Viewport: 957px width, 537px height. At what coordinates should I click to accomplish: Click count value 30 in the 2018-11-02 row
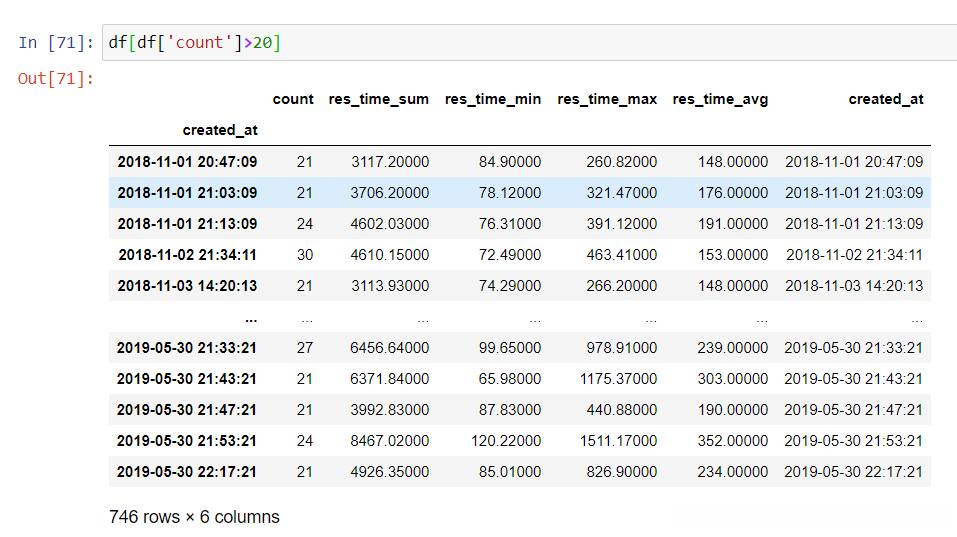click(305, 255)
